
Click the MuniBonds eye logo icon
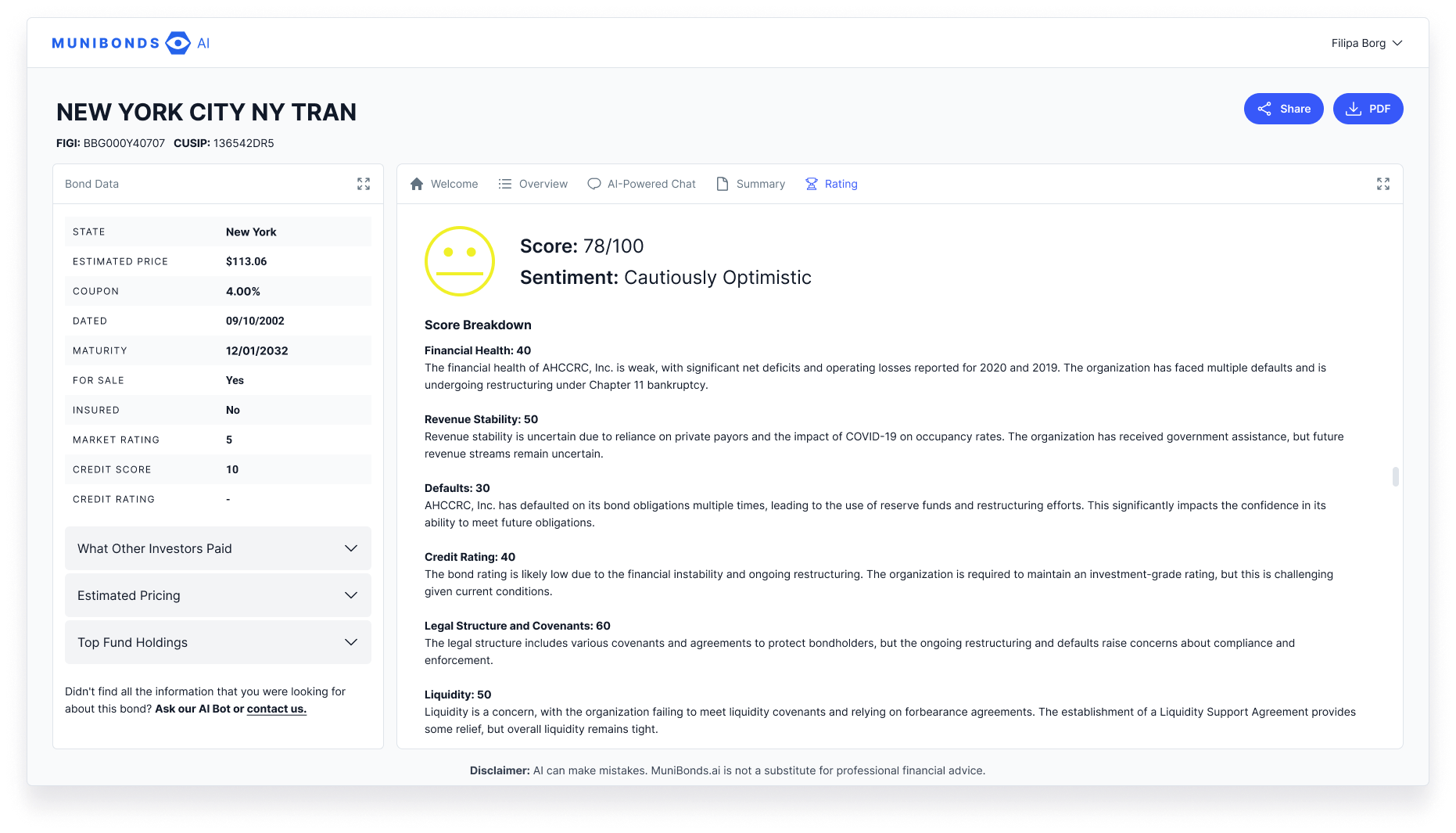point(178,43)
